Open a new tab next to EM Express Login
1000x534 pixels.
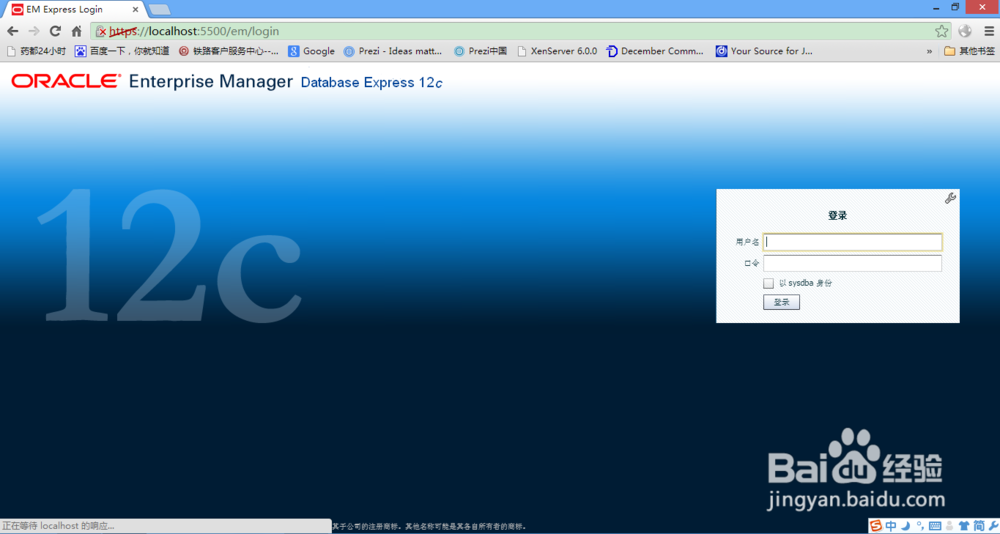(159, 10)
